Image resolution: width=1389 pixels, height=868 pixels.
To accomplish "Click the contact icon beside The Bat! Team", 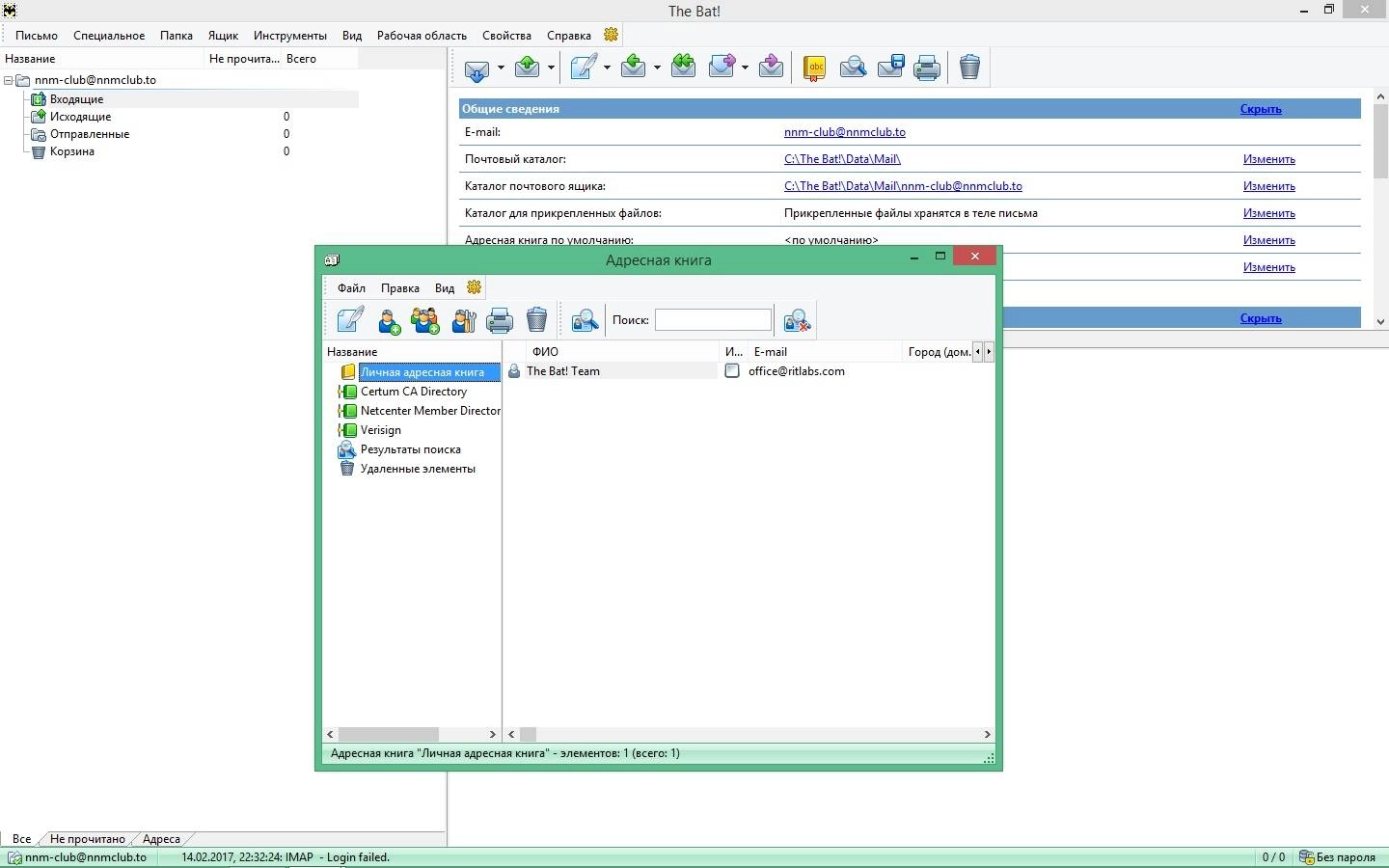I will click(x=514, y=371).
